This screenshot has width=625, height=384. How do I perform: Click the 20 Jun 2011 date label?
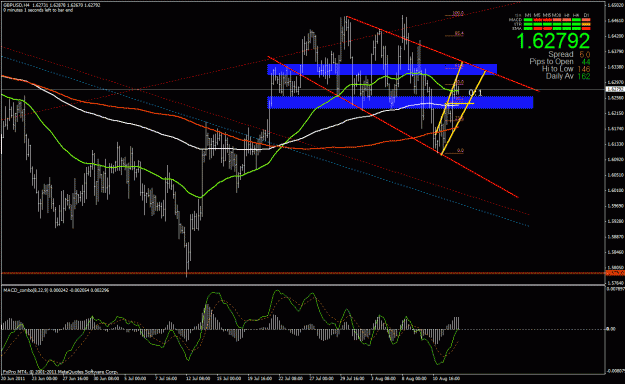(12, 378)
